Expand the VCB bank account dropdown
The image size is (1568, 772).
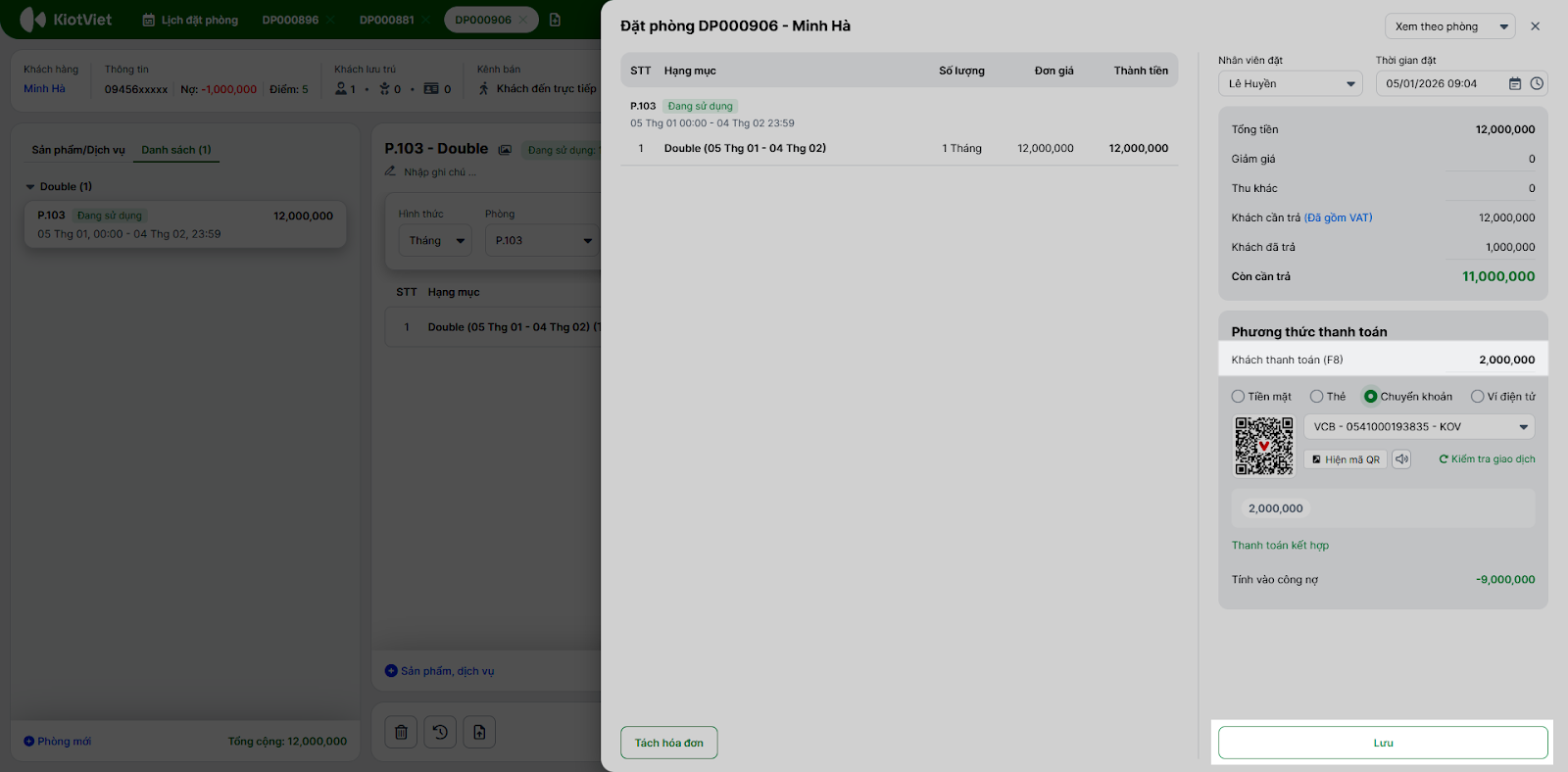[x=1418, y=427]
